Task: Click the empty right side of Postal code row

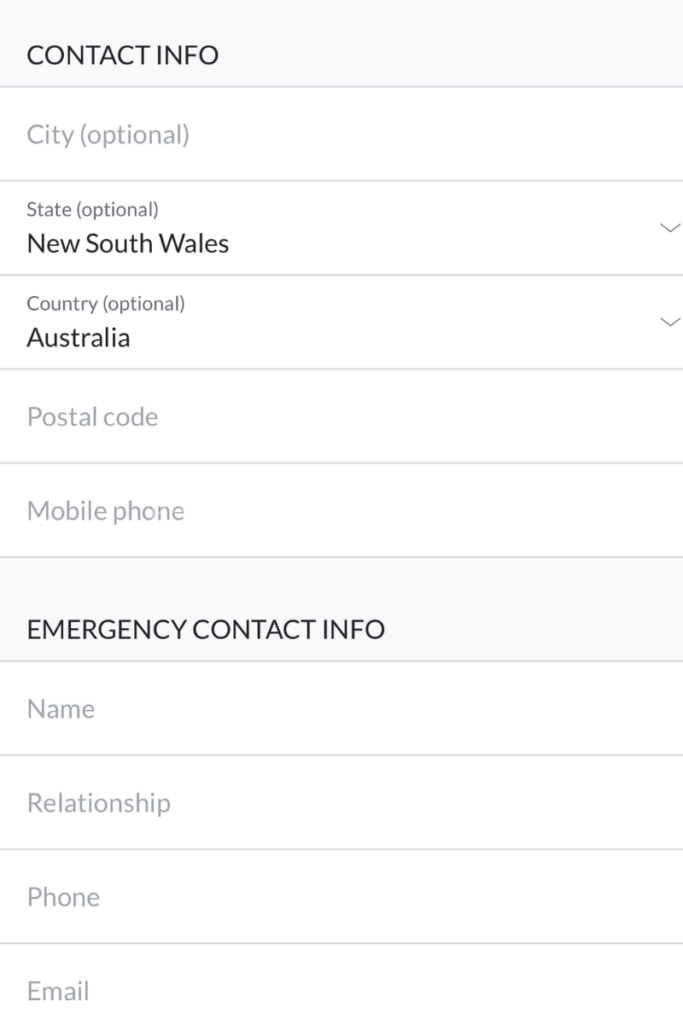Action: coord(500,417)
